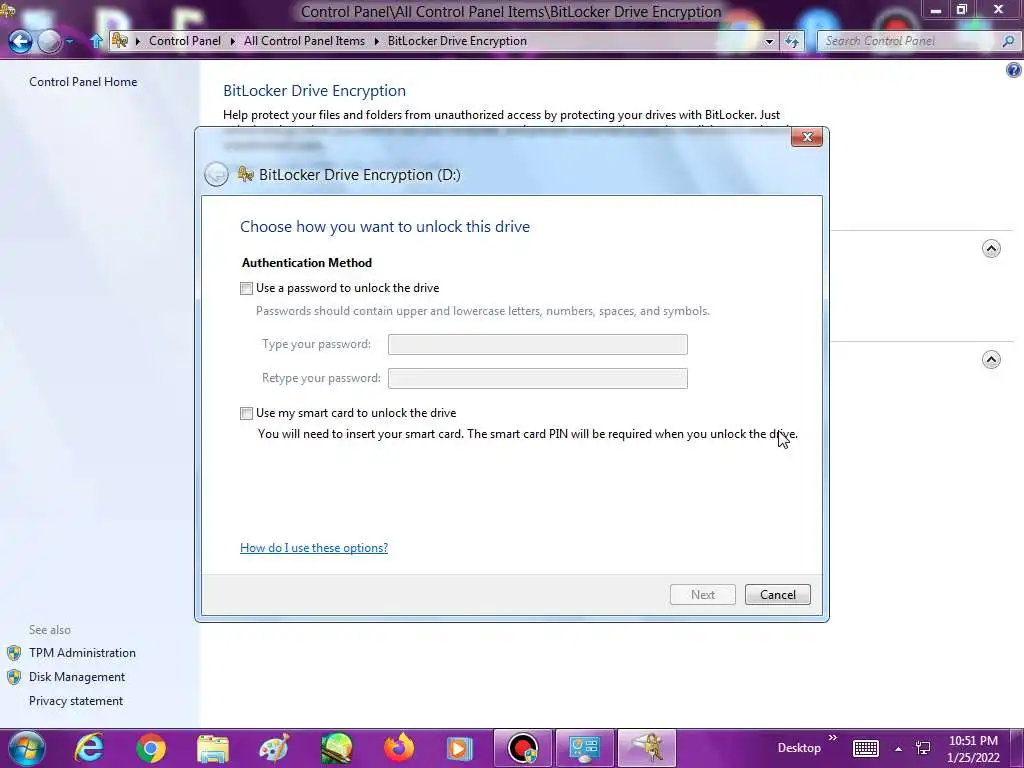Open Desktop toolbar on taskbar
The image size is (1024, 768).
[799, 748]
